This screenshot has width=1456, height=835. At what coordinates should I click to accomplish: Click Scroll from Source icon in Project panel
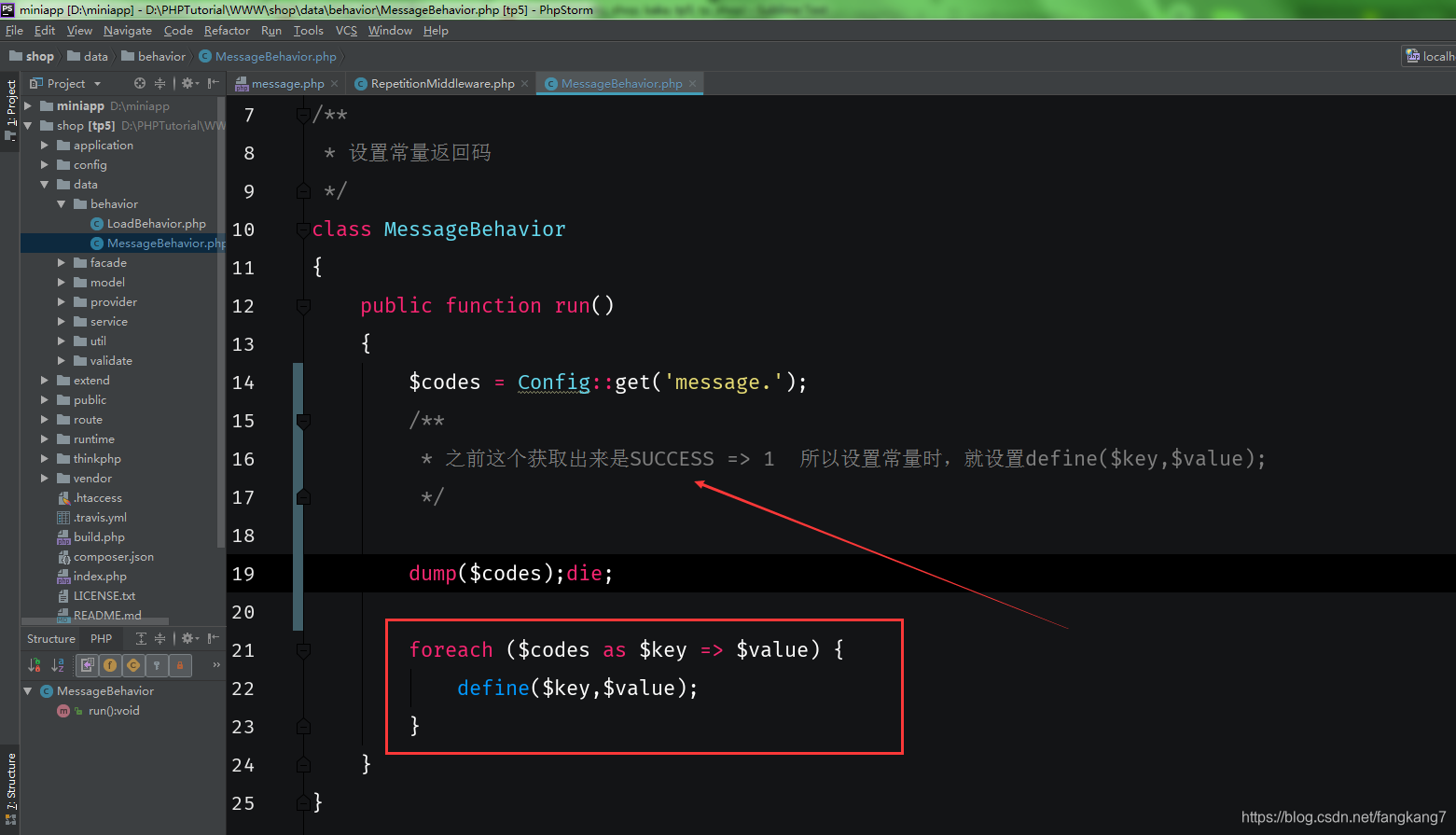pyautogui.click(x=140, y=83)
